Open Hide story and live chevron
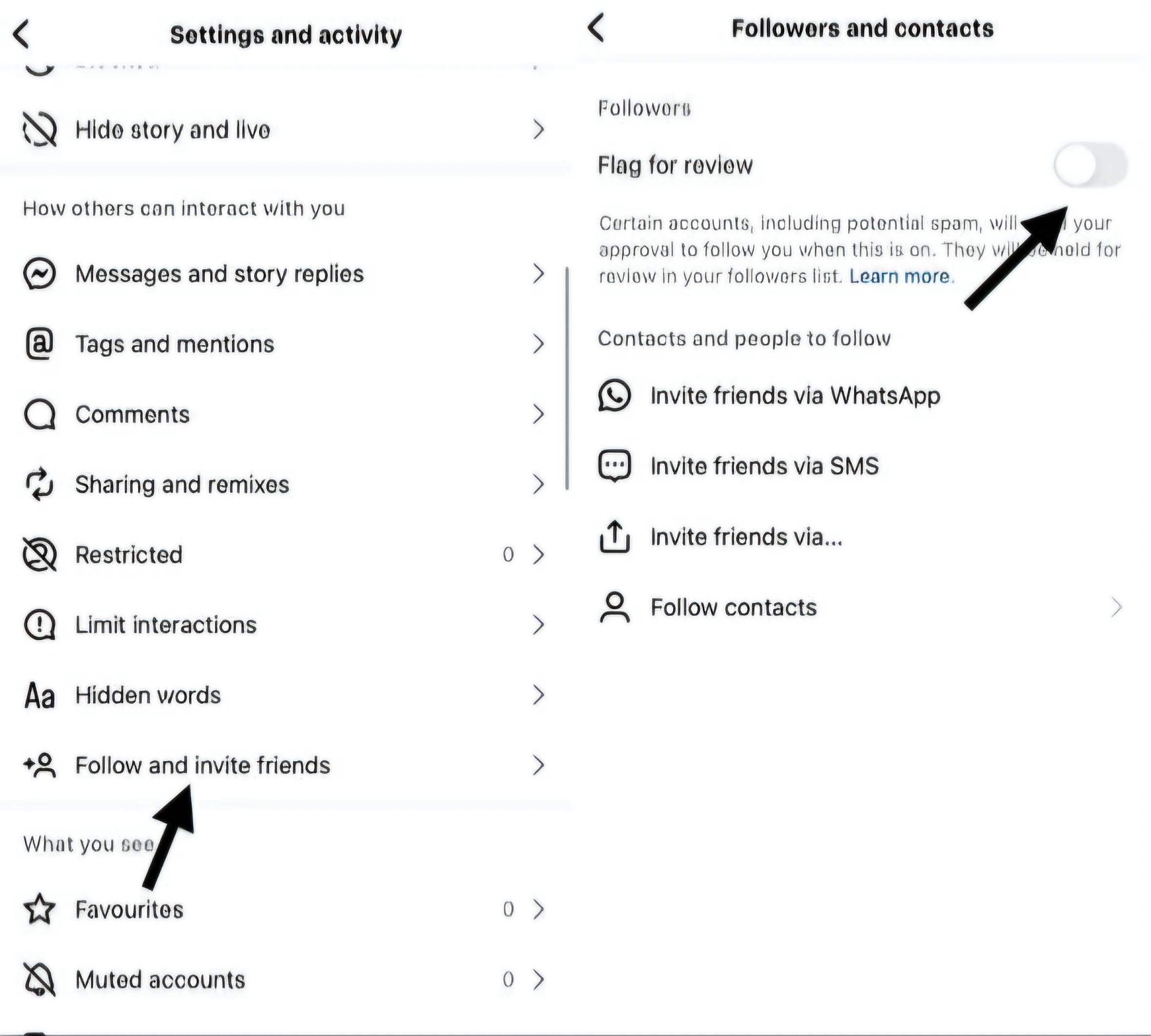The image size is (1151, 1036). (x=538, y=130)
